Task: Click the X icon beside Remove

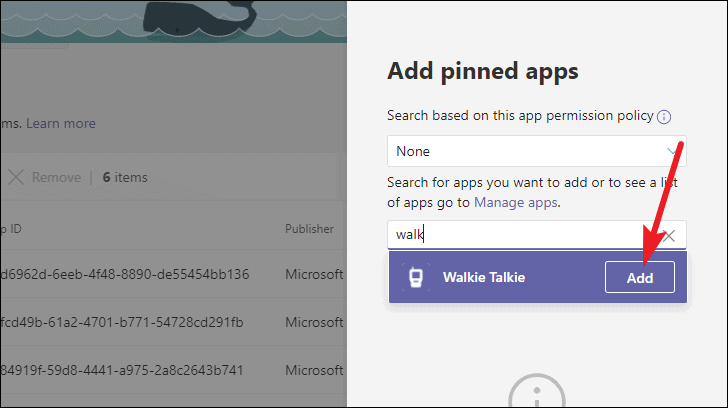Action: (15, 177)
